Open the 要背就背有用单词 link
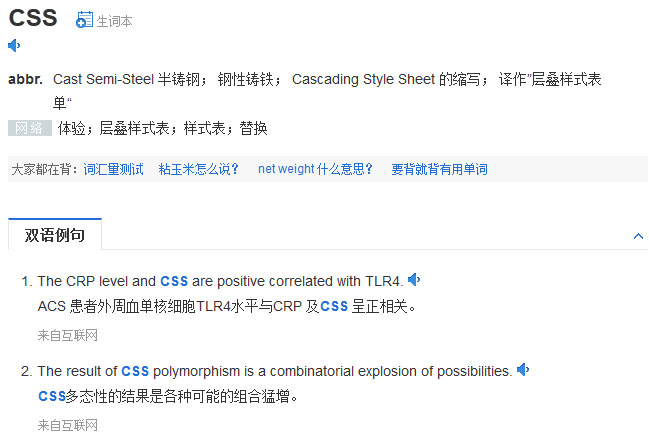The height and width of the screenshot is (439, 649). coord(439,169)
